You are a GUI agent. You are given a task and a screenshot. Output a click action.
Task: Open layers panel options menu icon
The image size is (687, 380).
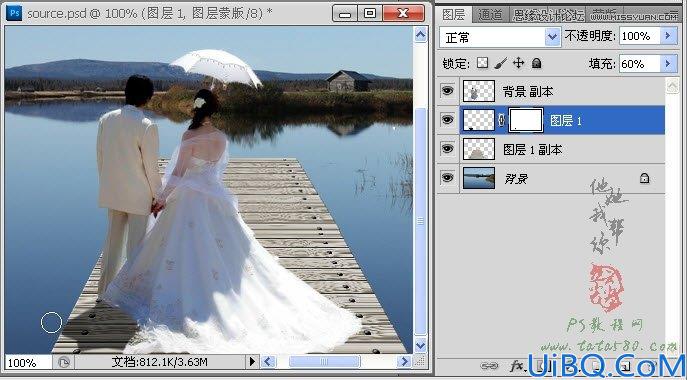[x=673, y=13]
